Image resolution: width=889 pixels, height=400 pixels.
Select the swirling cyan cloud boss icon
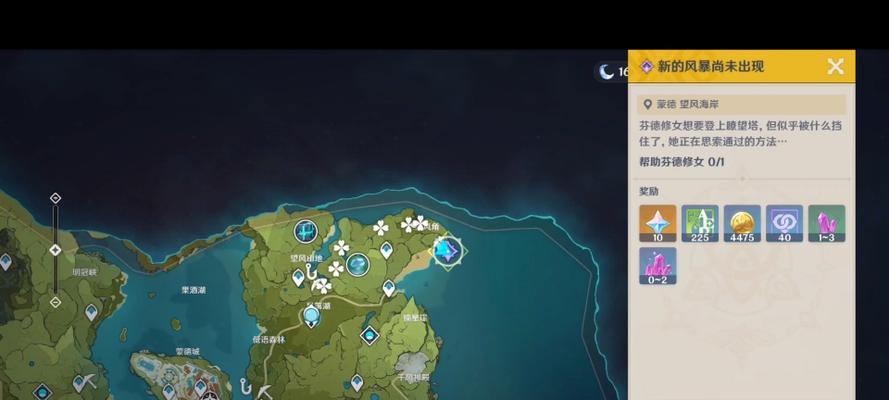click(x=358, y=264)
